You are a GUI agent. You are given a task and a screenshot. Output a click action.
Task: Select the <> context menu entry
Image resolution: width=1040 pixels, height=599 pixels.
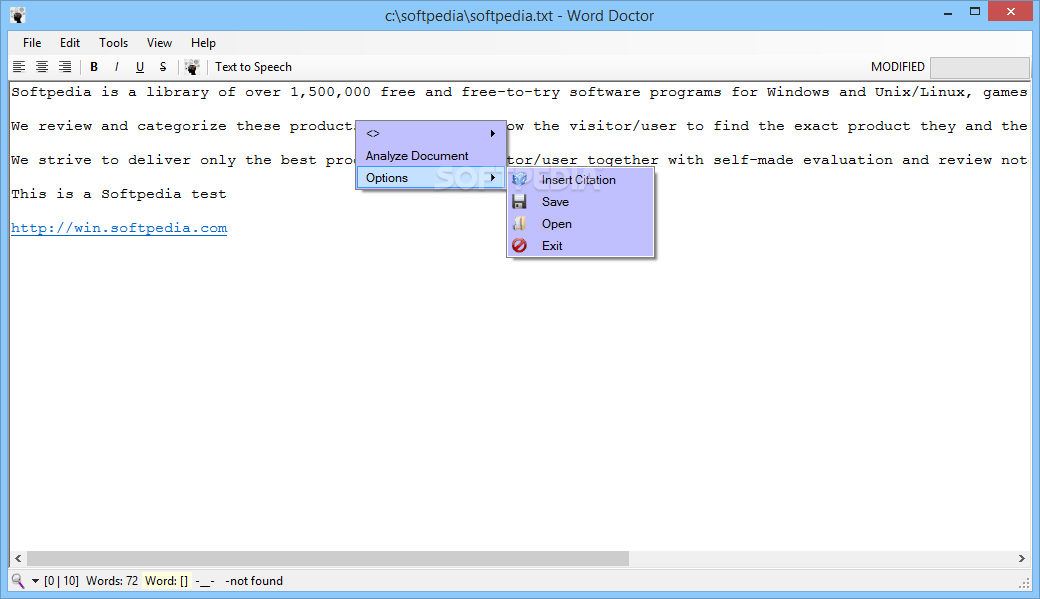[431, 133]
